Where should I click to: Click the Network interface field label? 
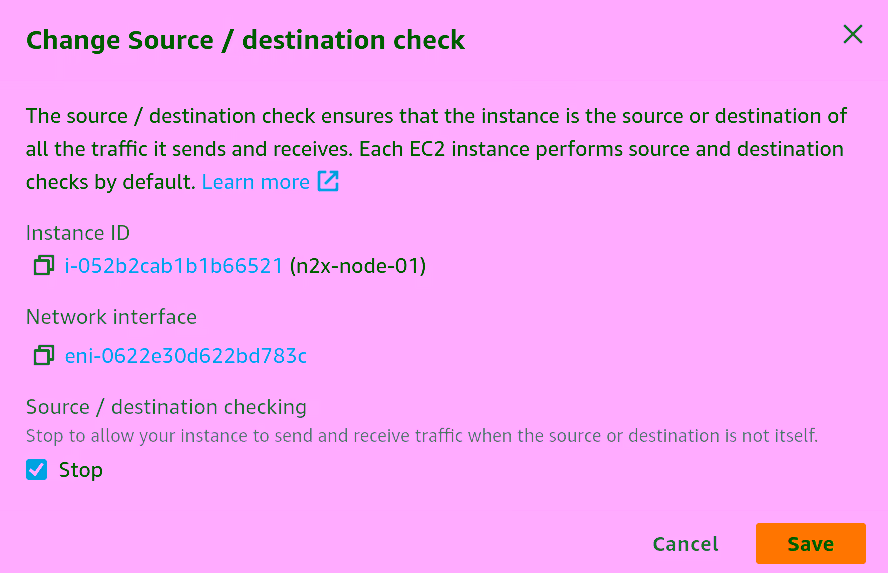pyautogui.click(x=111, y=317)
